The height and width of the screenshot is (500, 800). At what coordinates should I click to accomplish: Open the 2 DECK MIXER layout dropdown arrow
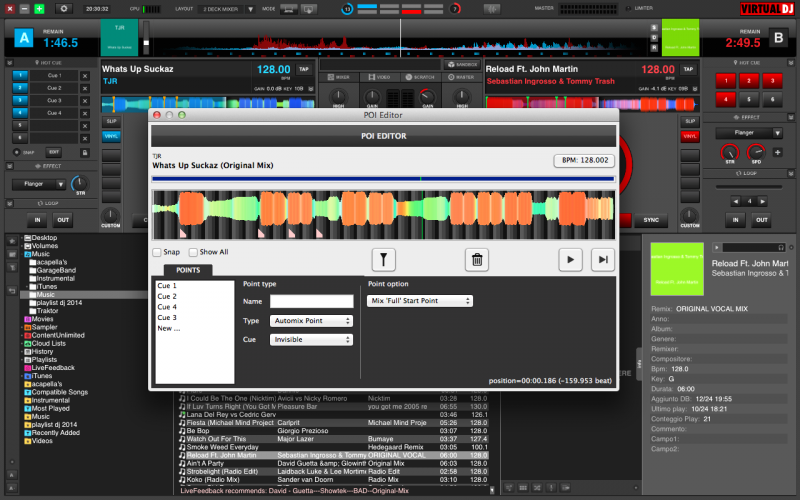pyautogui.click(x=251, y=9)
